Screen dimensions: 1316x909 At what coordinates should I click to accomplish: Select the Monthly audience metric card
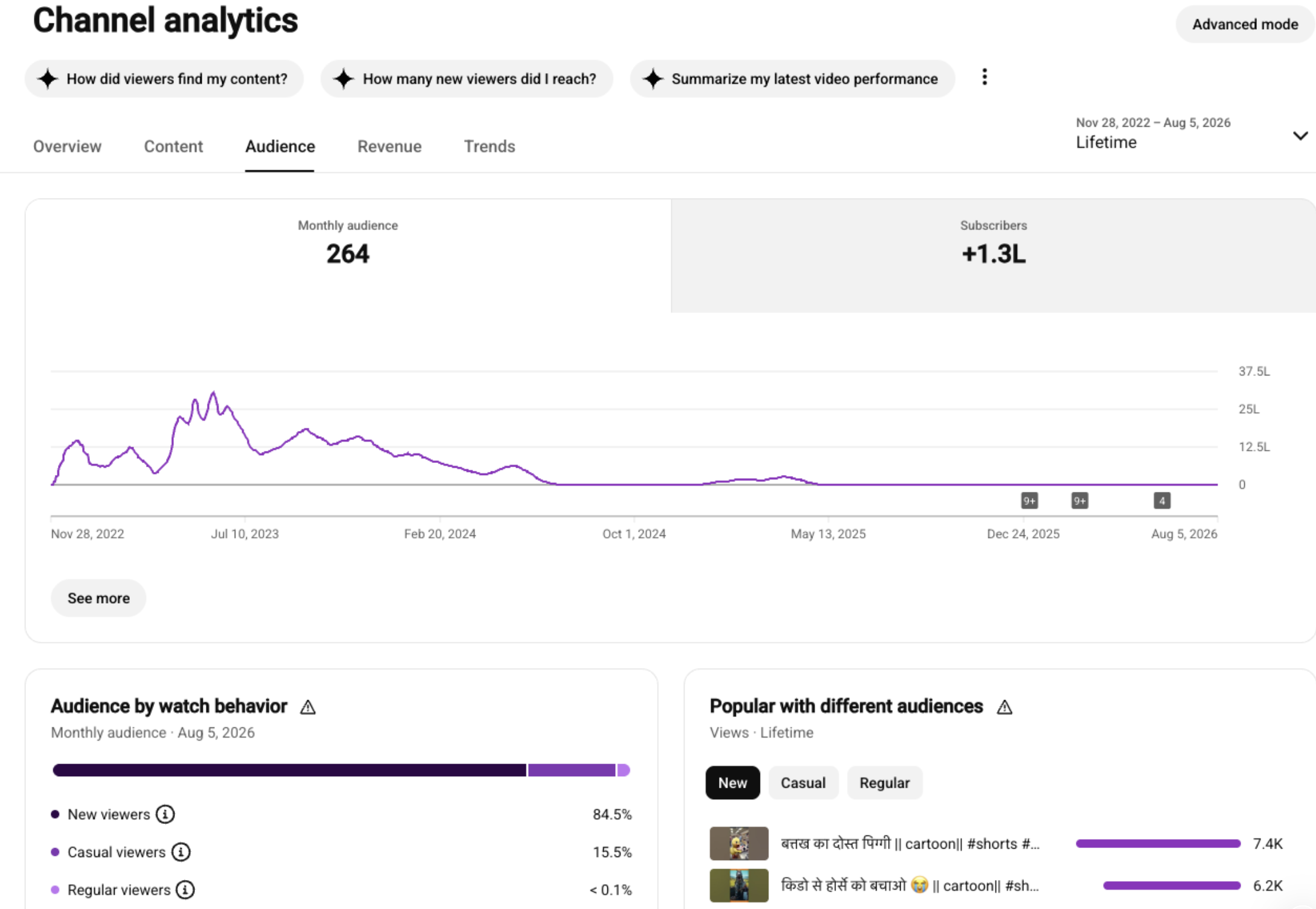coord(348,256)
